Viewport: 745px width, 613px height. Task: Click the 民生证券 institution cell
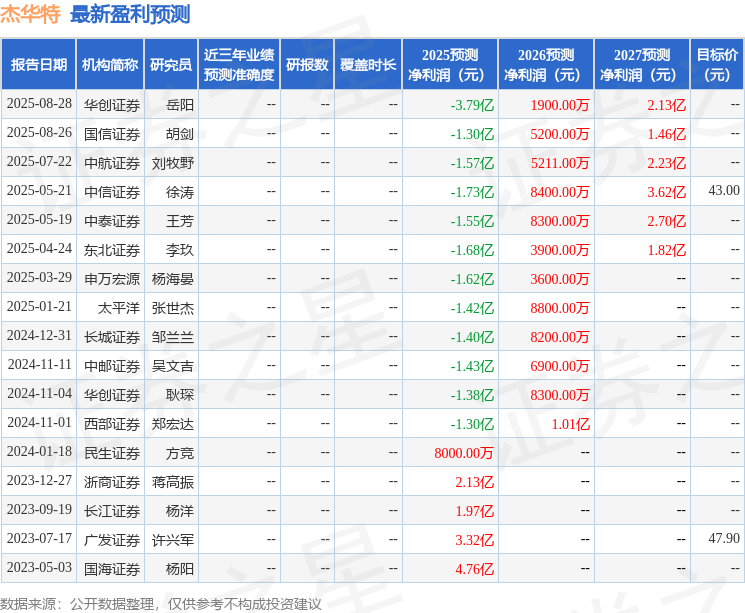click(x=112, y=453)
